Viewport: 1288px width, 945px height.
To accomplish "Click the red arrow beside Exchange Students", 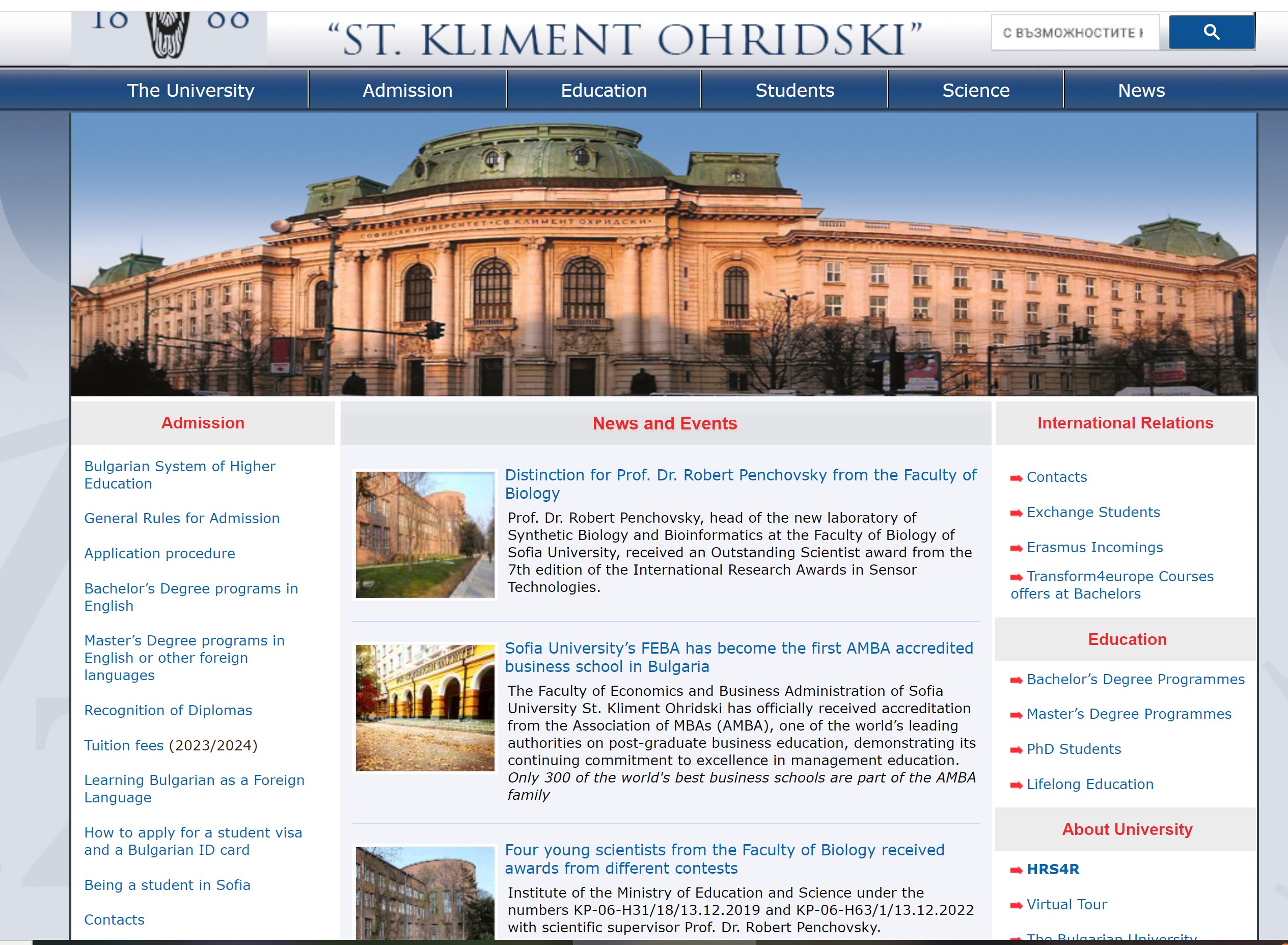I will pos(1017,513).
